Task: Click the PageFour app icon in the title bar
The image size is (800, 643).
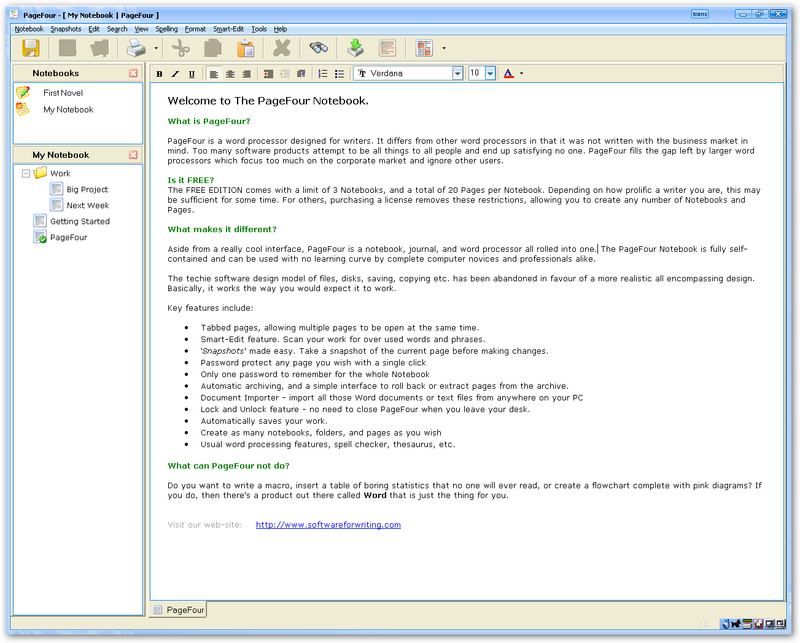Action: click(x=14, y=14)
